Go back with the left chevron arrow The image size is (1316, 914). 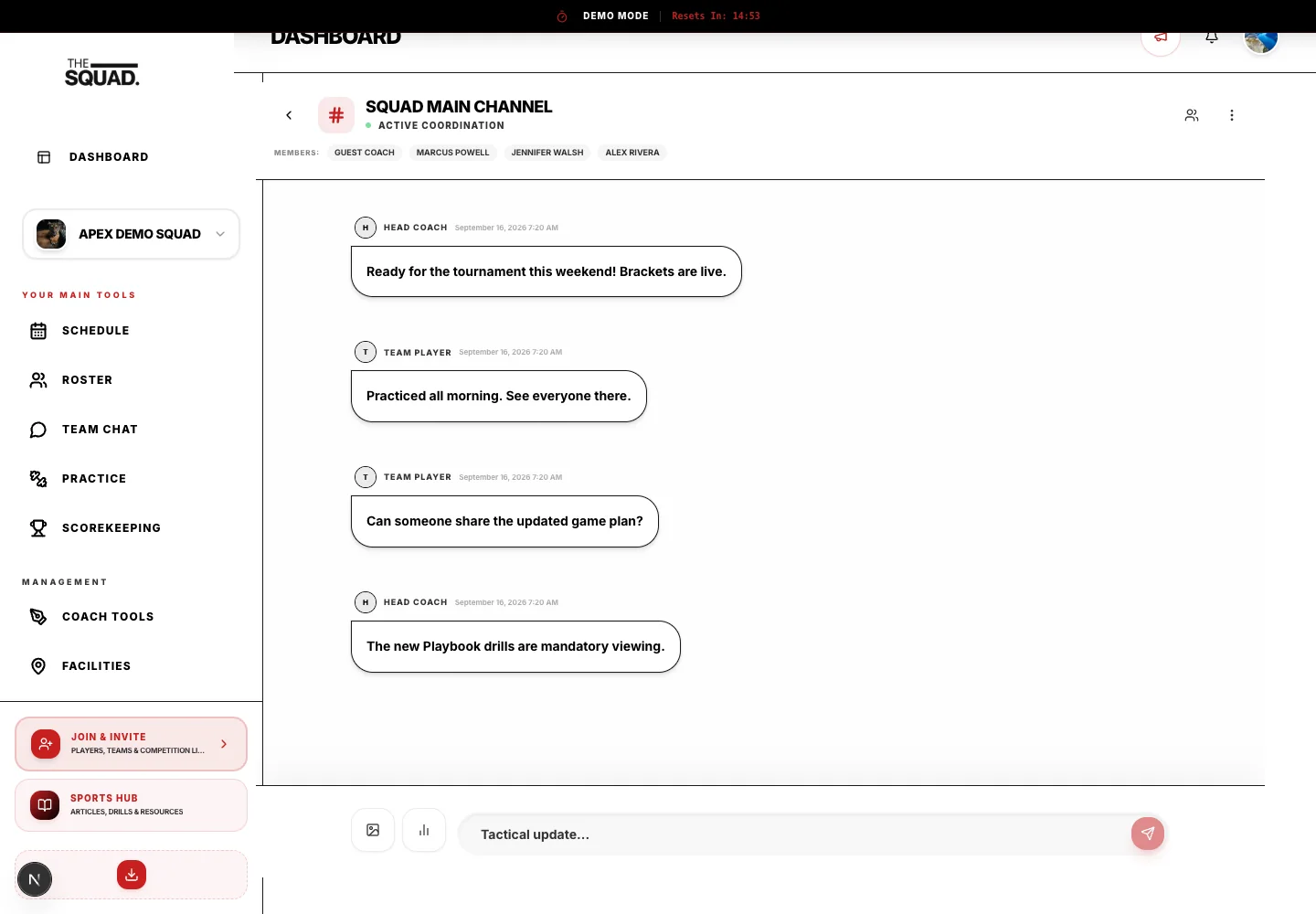(289, 115)
